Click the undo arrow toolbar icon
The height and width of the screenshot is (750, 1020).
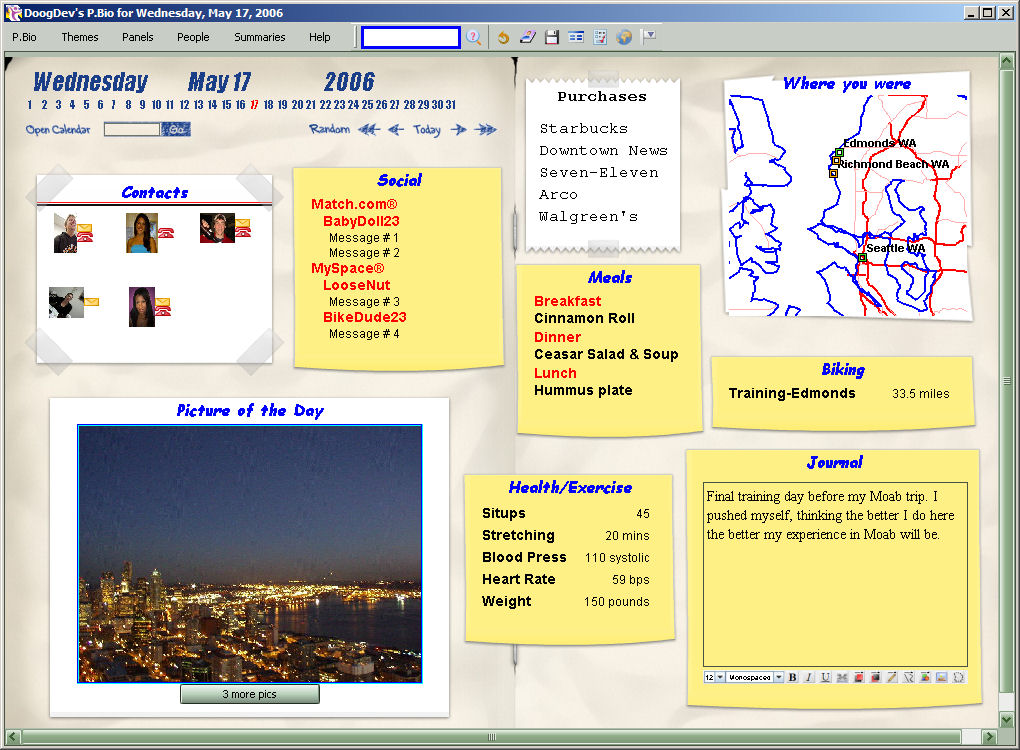pyautogui.click(x=503, y=37)
